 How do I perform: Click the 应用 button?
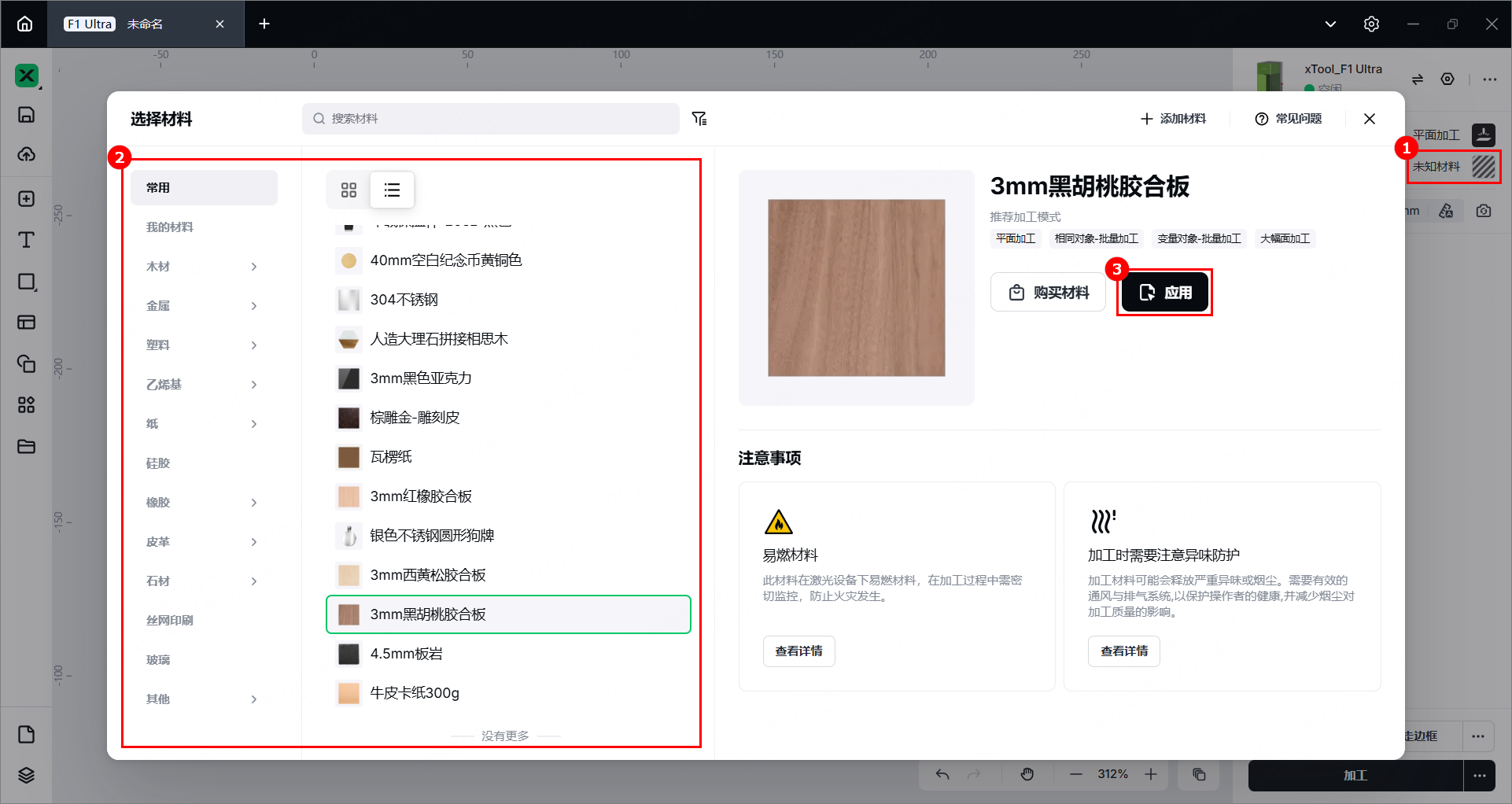[1164, 293]
